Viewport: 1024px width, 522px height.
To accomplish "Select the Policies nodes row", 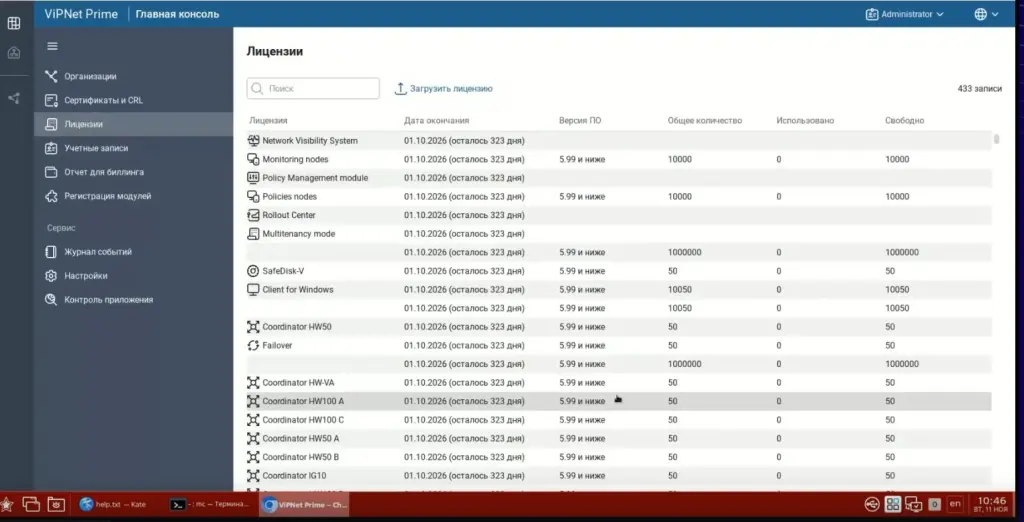I will (x=618, y=196).
